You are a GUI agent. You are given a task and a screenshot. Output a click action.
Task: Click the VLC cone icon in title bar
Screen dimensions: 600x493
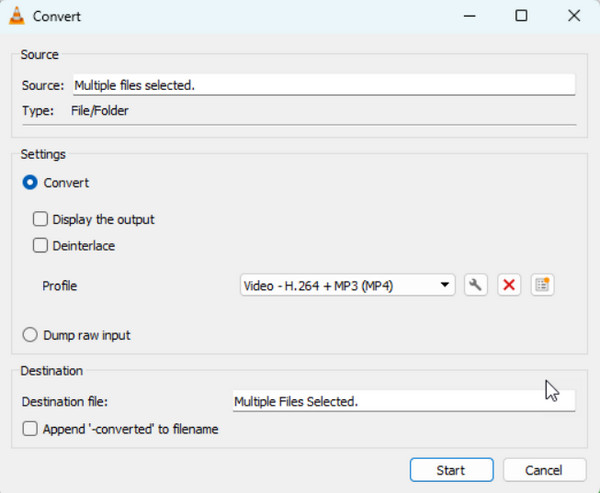17,16
